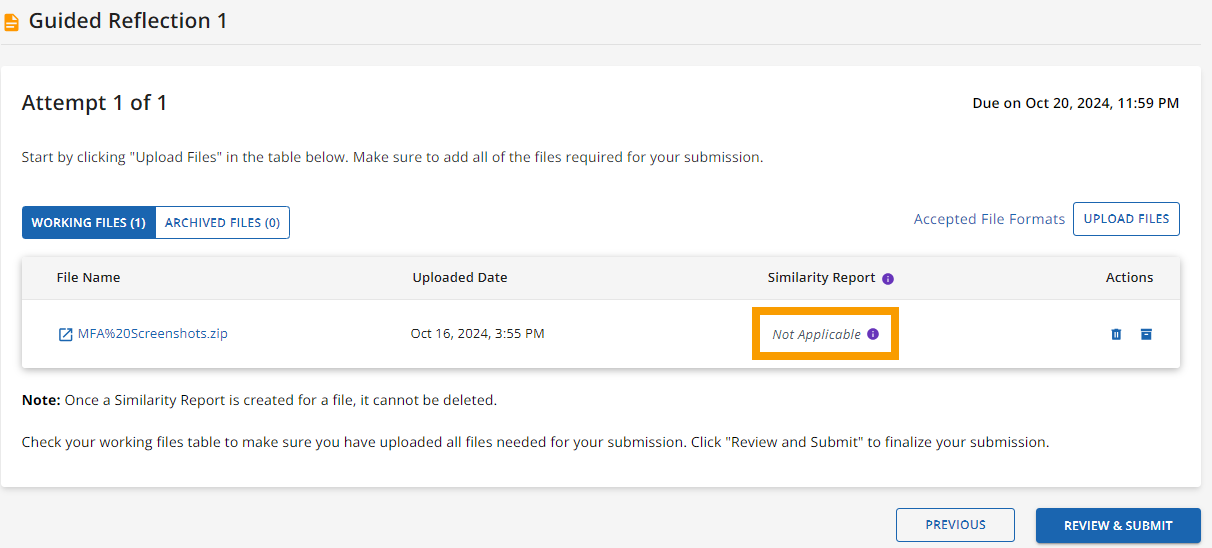Select the Not Applicable similarity status text
The width and height of the screenshot is (1212, 548).
coord(816,335)
